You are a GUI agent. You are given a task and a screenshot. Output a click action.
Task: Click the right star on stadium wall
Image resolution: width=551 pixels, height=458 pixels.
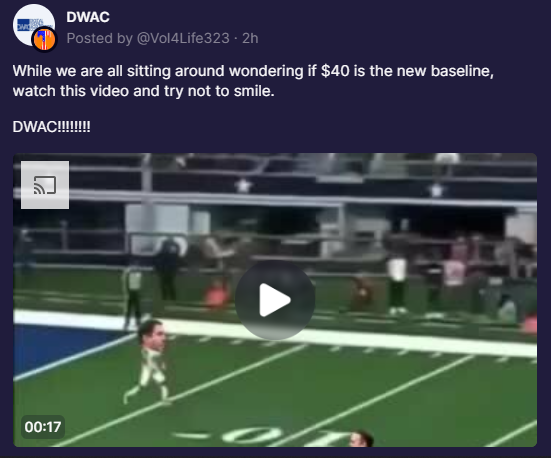pyautogui.click(x=436, y=190)
